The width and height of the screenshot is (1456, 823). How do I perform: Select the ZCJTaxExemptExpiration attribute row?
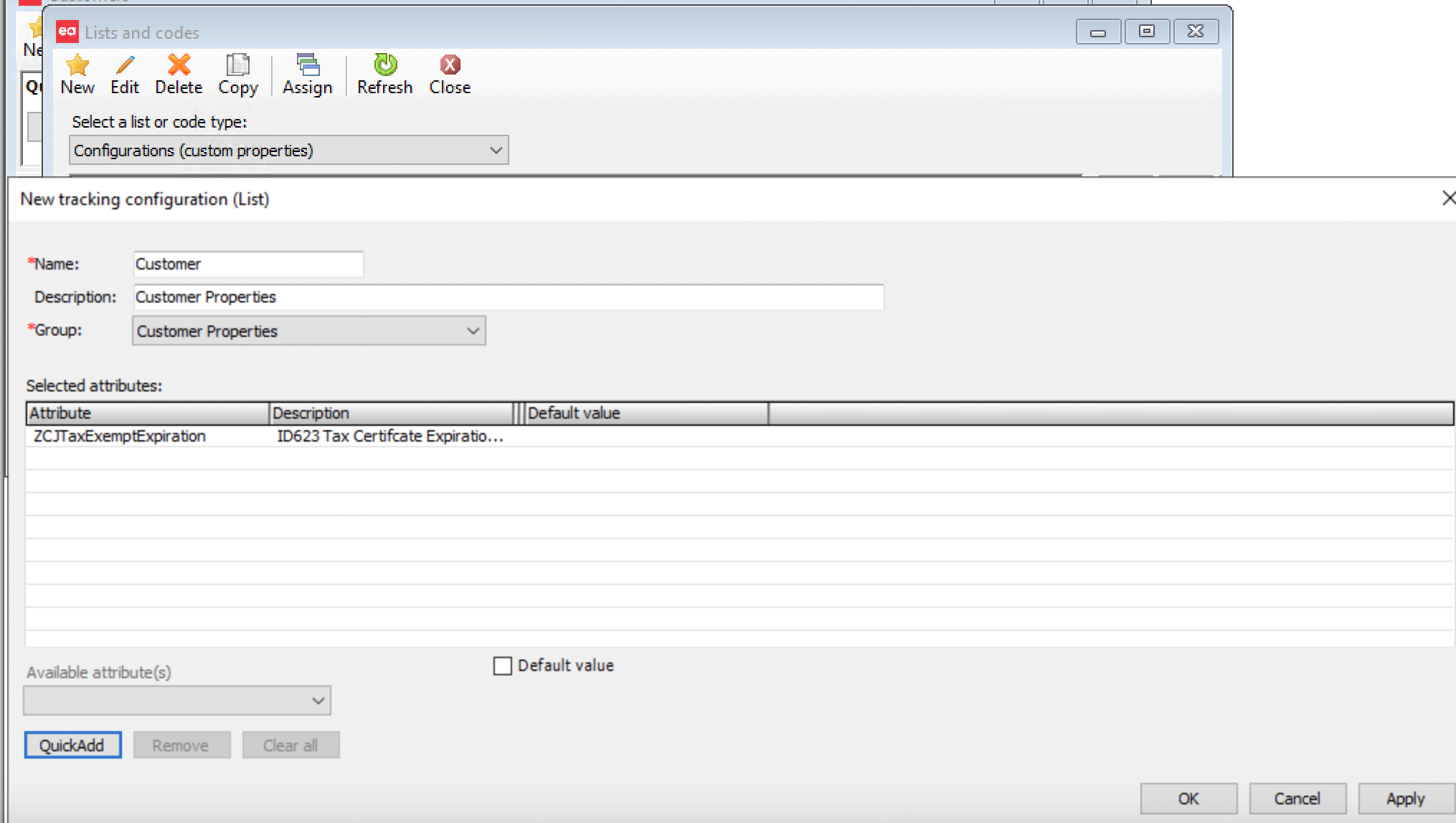pyautogui.click(x=739, y=436)
